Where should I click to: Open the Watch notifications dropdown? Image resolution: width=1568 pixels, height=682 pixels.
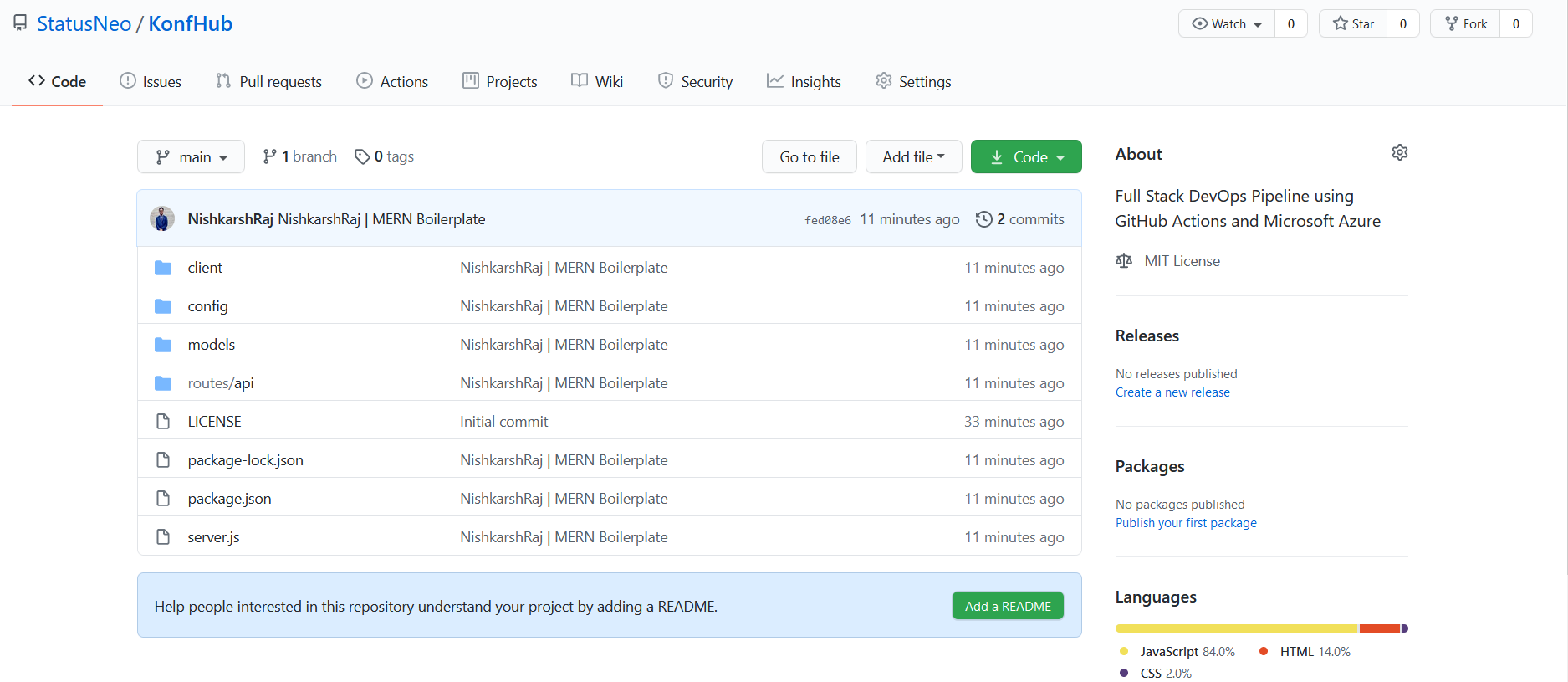click(x=1227, y=23)
